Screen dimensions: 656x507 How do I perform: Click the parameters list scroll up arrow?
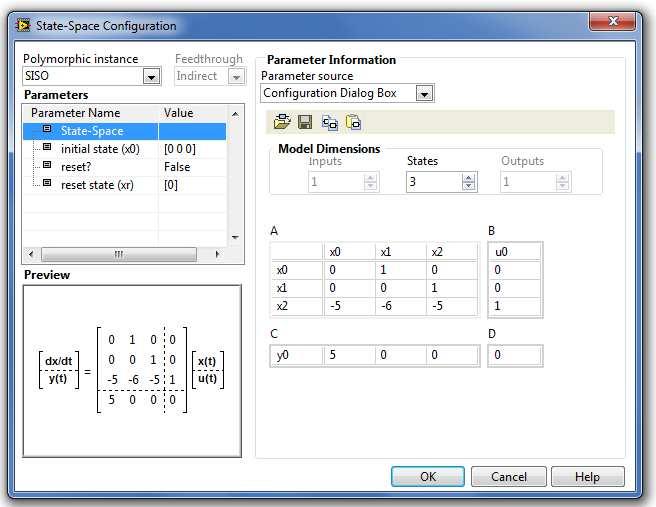236,114
